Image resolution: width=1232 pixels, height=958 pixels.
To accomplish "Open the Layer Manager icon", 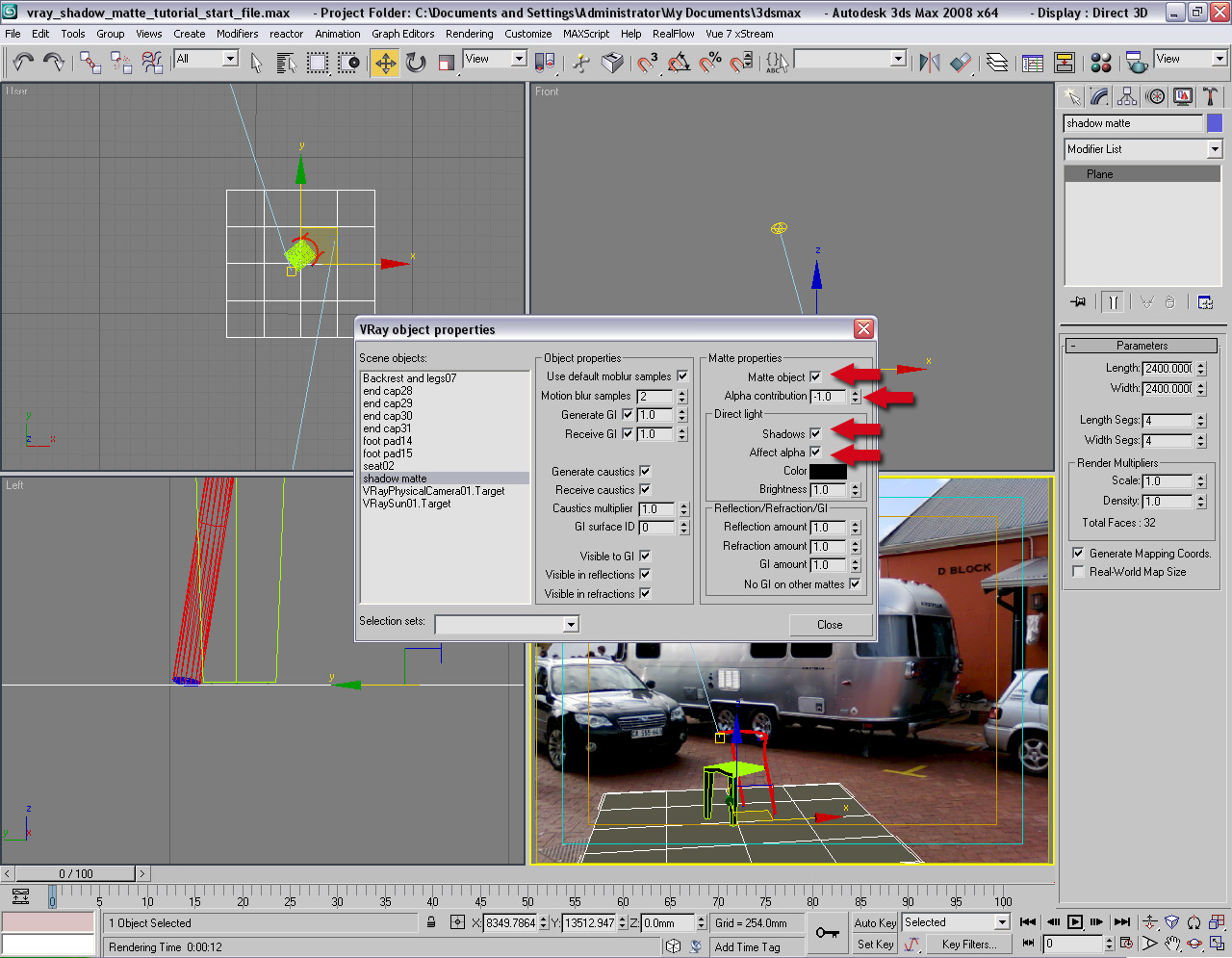I will (997, 64).
